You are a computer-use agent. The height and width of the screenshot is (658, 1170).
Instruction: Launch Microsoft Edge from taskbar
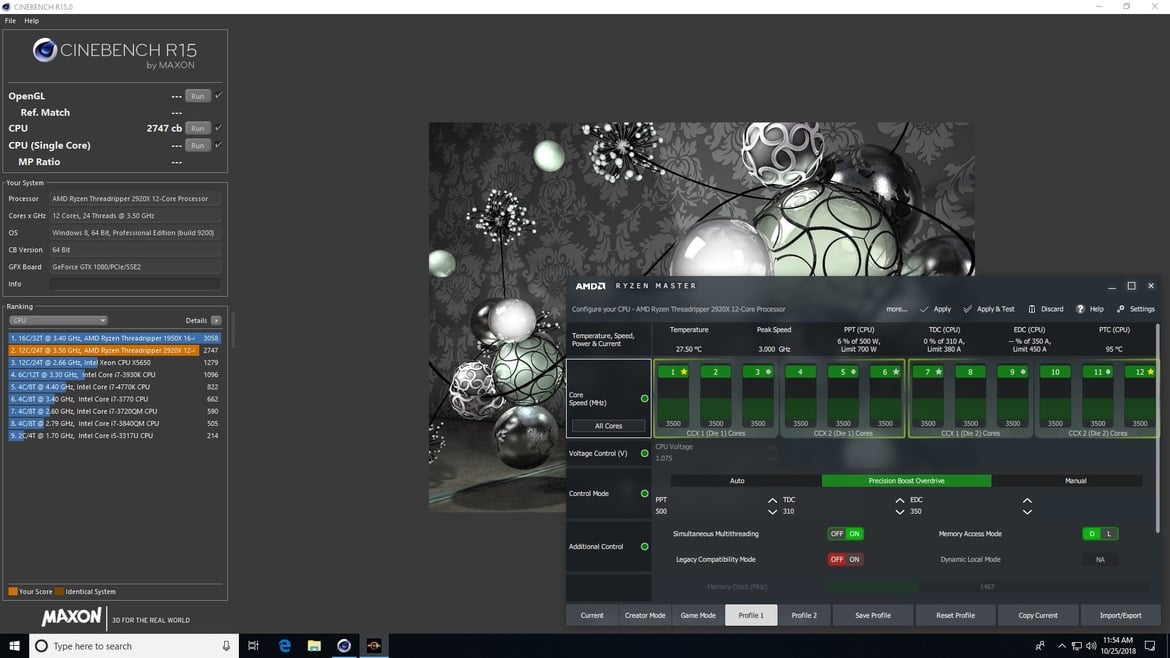coord(284,645)
